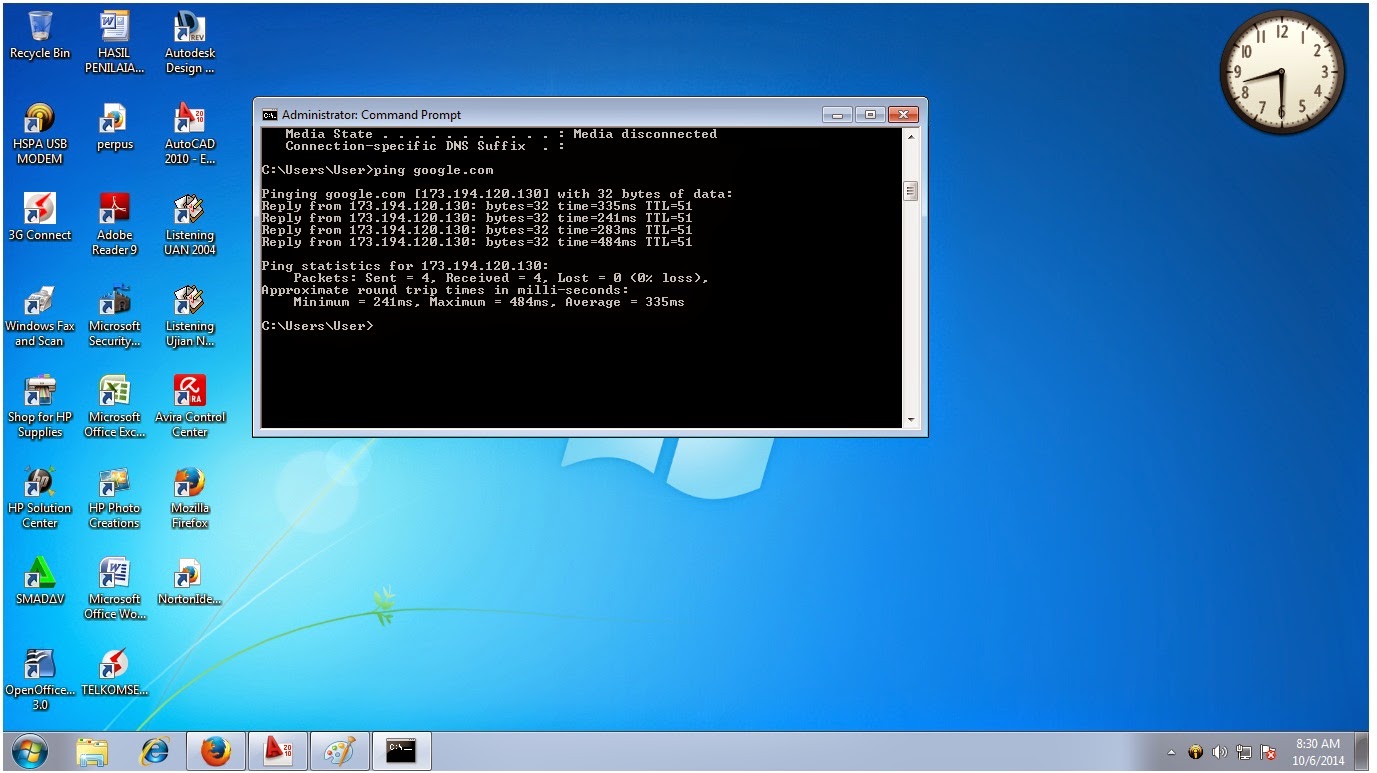The height and width of the screenshot is (773, 1377).
Task: Click the "Minimum = 241ms" summary line
Action: tap(489, 302)
